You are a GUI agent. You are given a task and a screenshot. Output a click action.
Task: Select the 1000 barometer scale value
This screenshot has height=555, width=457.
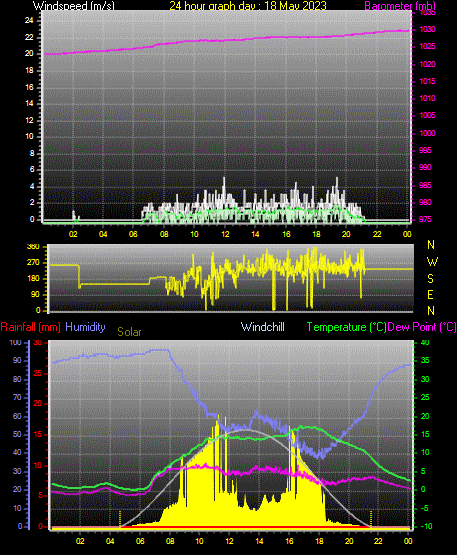click(427, 133)
